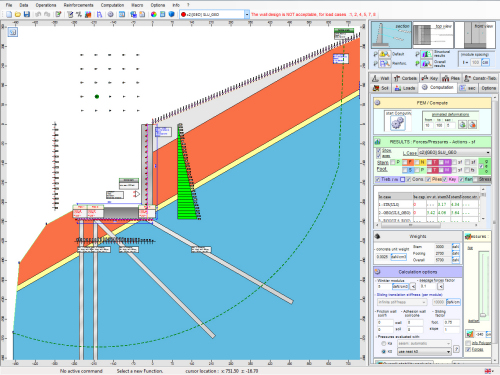This screenshot has width=500, height=375.
Task: Select the top view thumbnail
Action: pos(433,35)
